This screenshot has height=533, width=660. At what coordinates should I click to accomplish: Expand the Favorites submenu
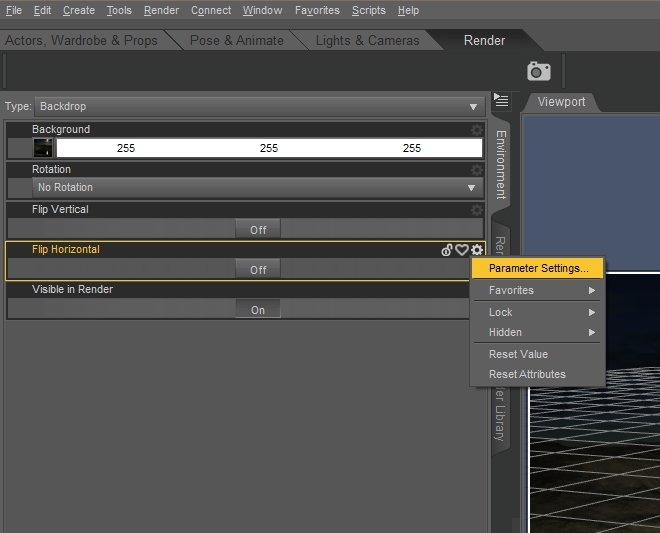(x=538, y=290)
